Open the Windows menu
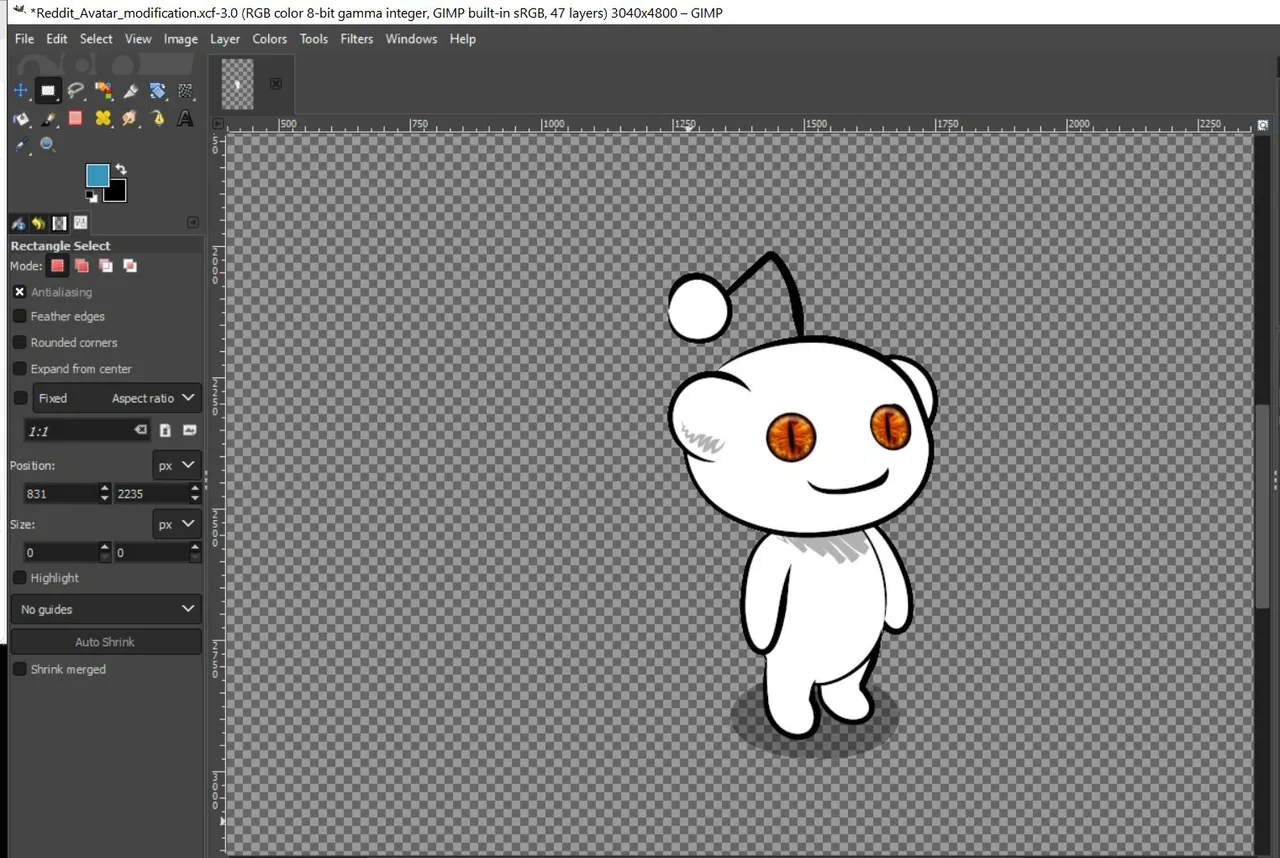Viewport: 1280px width, 858px height. 411,39
